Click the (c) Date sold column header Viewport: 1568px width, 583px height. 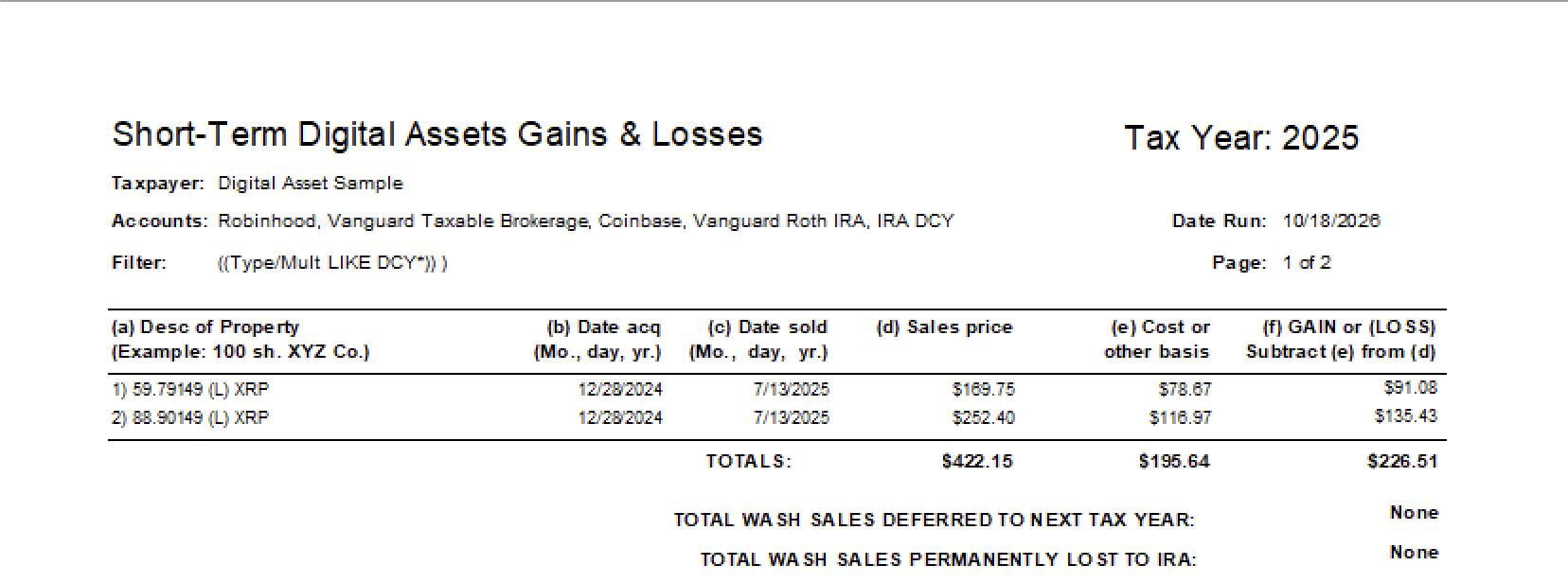[x=758, y=340]
